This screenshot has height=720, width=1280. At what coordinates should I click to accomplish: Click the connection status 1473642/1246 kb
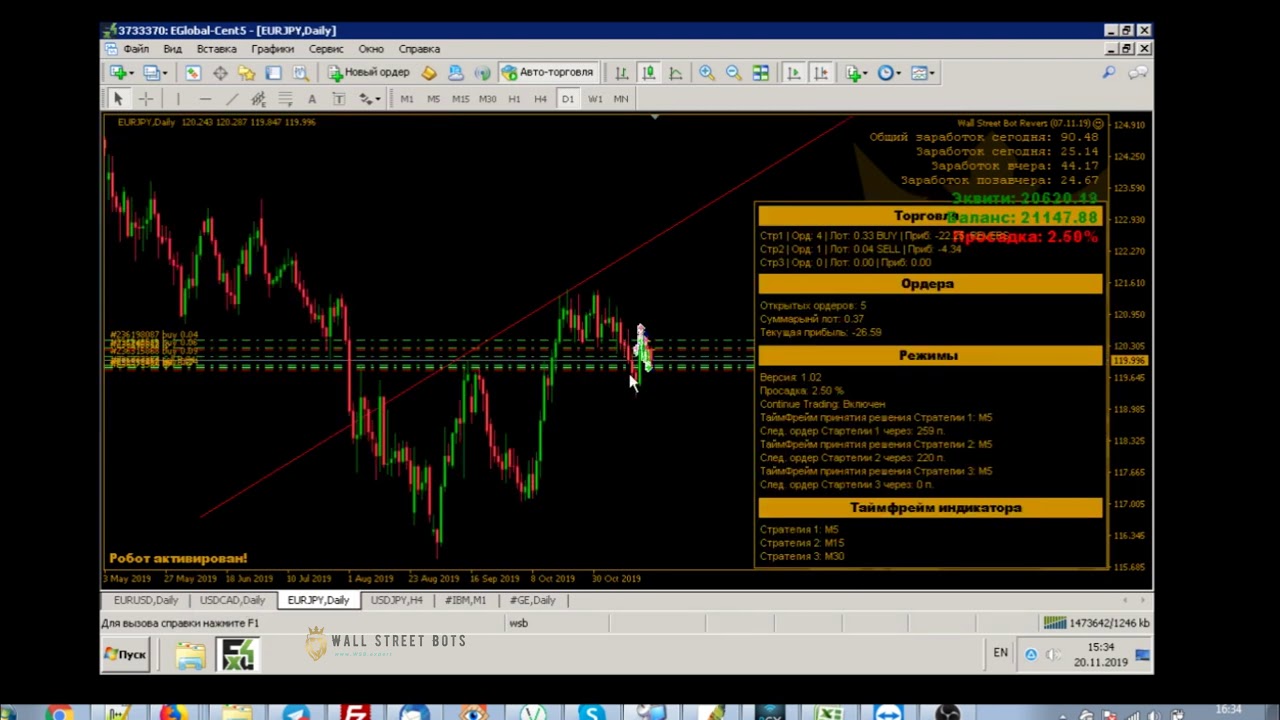point(1096,623)
